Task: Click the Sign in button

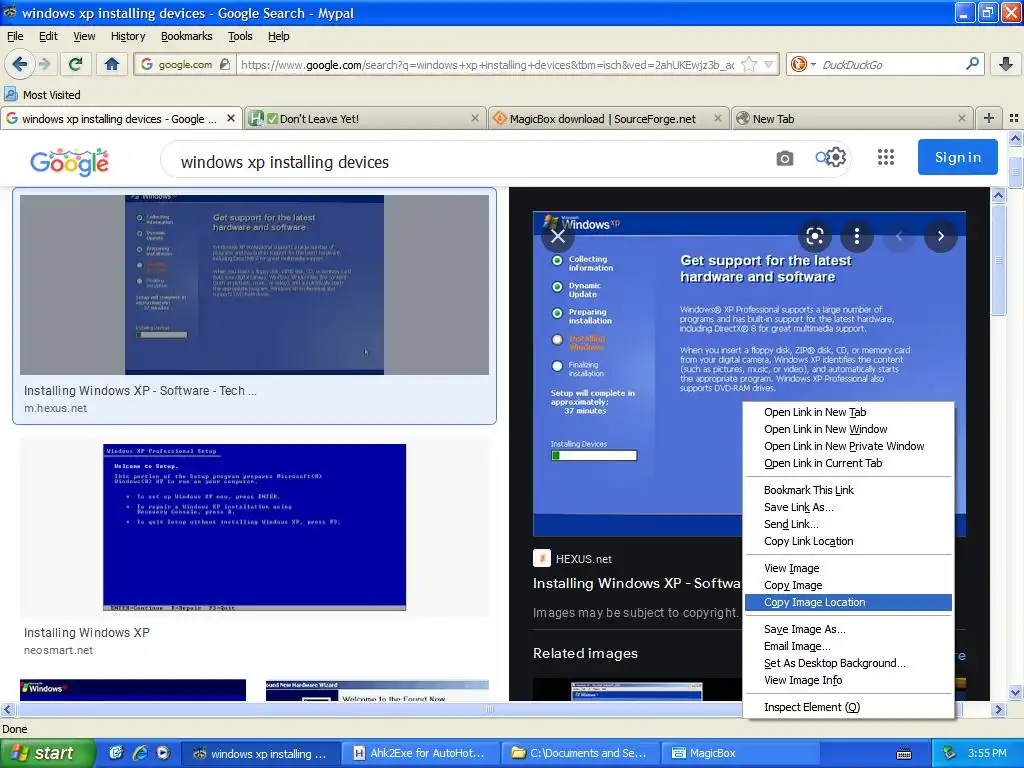Action: coord(957,157)
